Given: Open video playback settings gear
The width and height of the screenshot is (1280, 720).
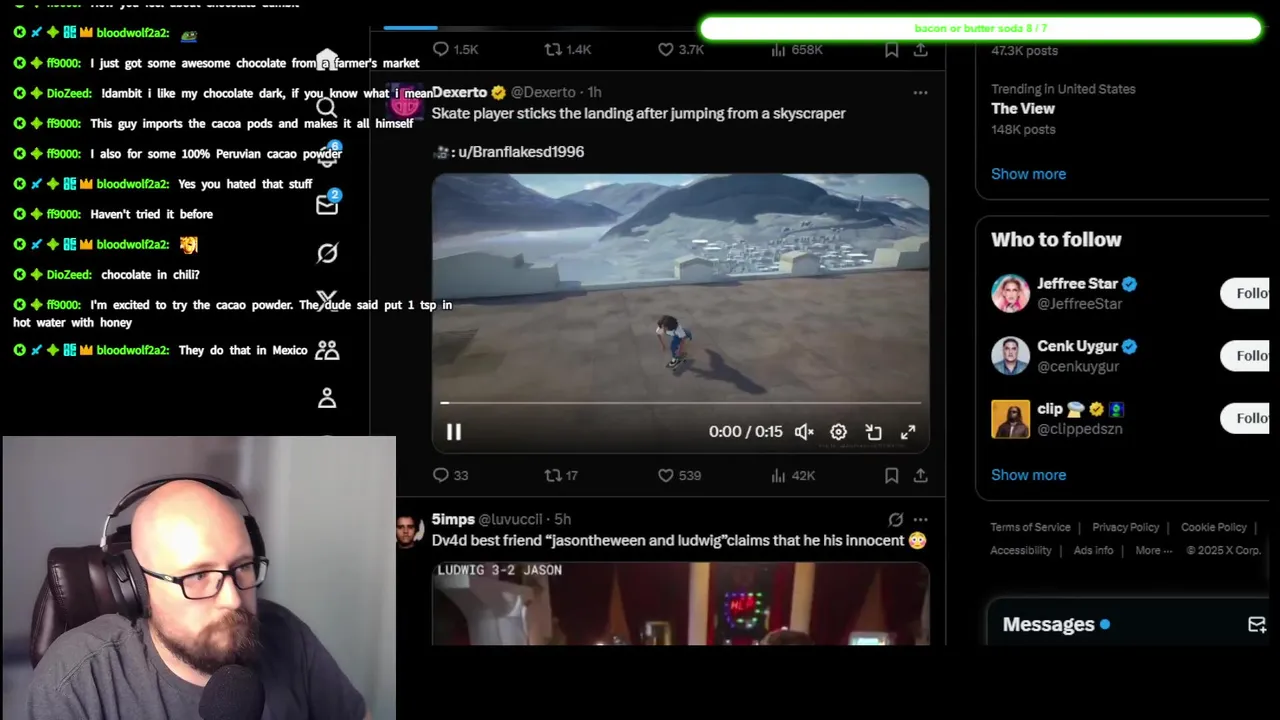Looking at the screenshot, I should tap(838, 432).
